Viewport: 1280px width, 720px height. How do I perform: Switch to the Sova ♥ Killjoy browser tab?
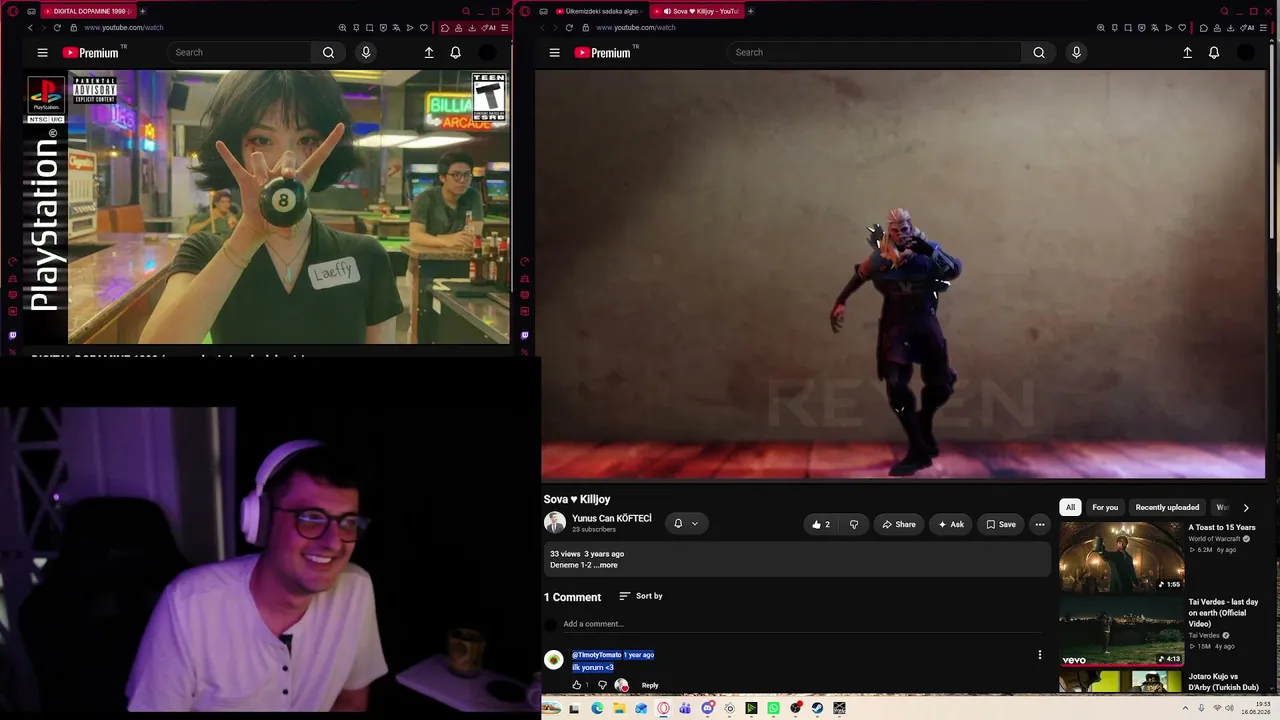pos(699,11)
